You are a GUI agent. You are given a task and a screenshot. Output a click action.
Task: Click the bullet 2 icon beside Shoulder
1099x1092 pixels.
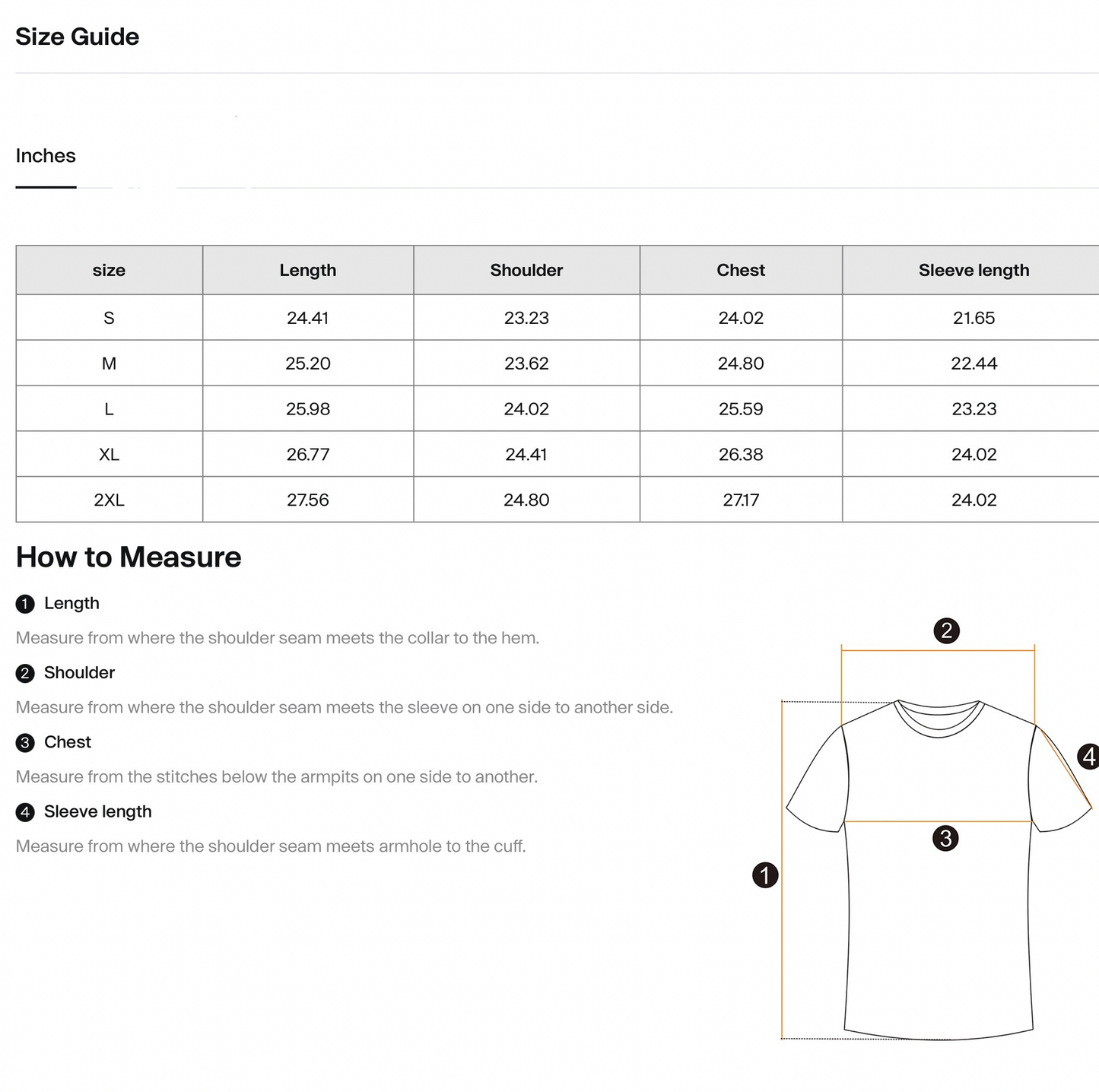pos(25,673)
